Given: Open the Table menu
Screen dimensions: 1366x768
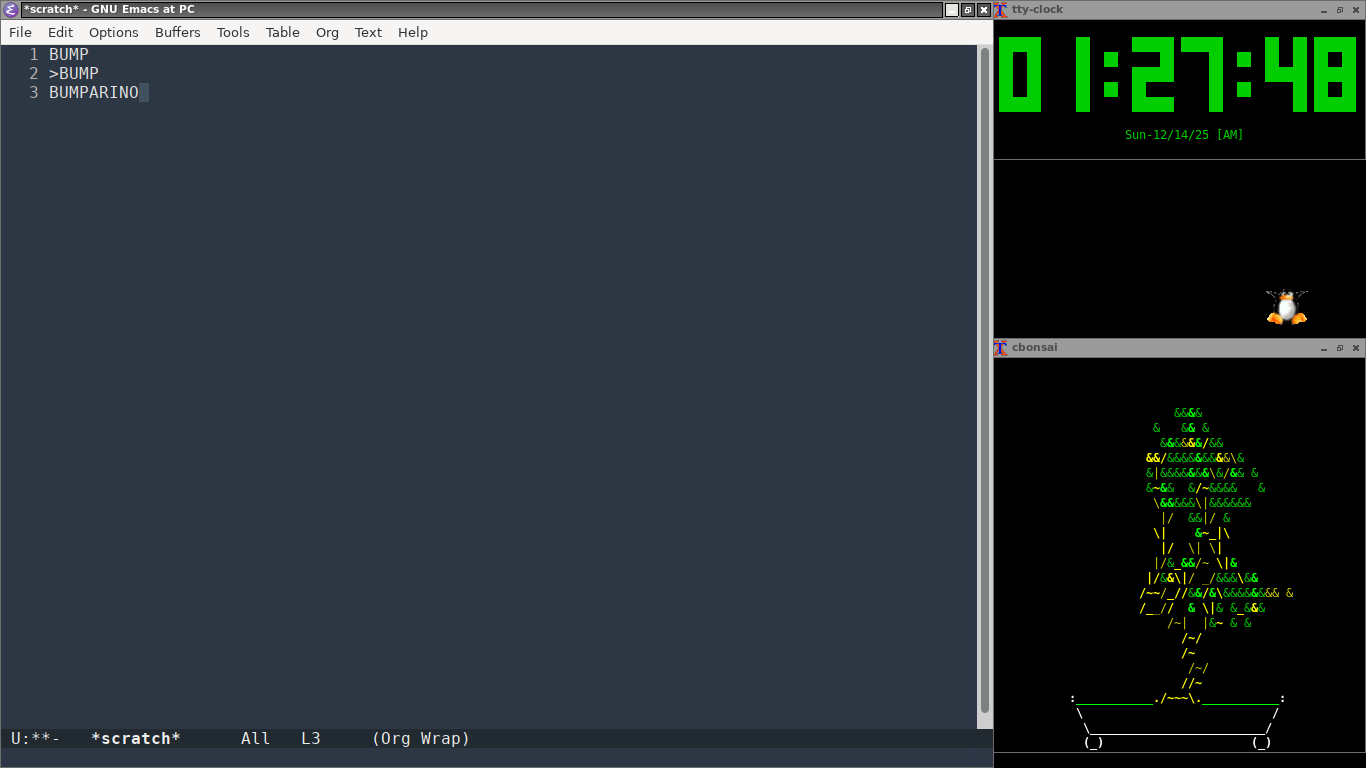Looking at the screenshot, I should 283,32.
